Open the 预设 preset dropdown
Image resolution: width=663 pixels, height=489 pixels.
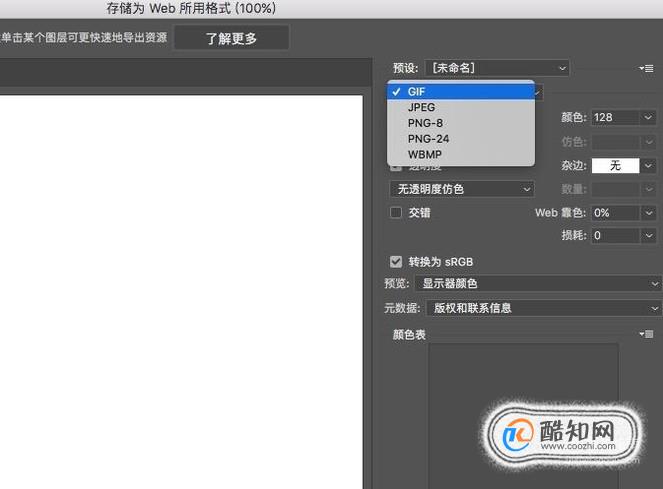(x=497, y=68)
